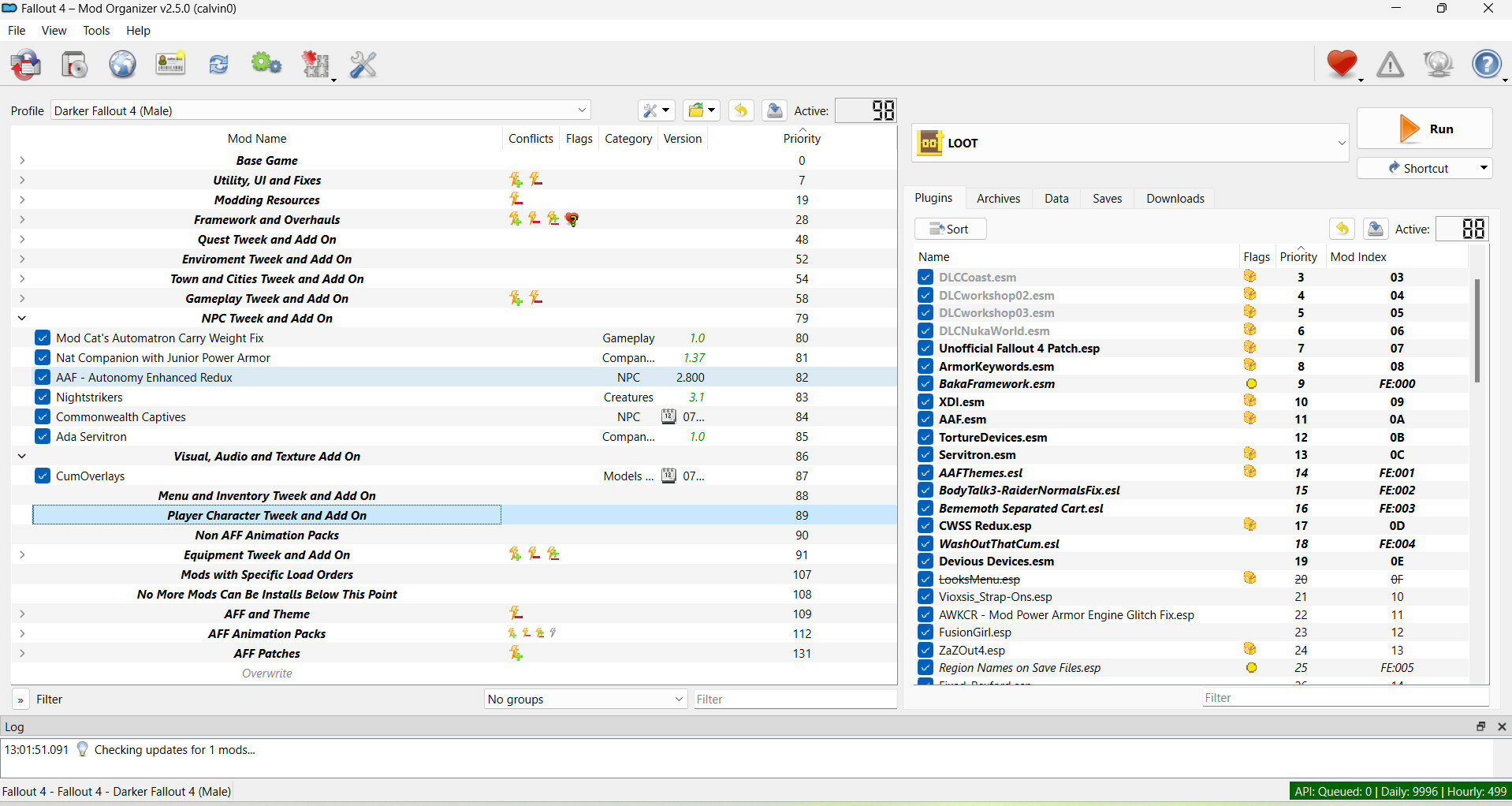Click Commonwealth Captives version date icon
The image size is (1512, 806).
point(668,416)
